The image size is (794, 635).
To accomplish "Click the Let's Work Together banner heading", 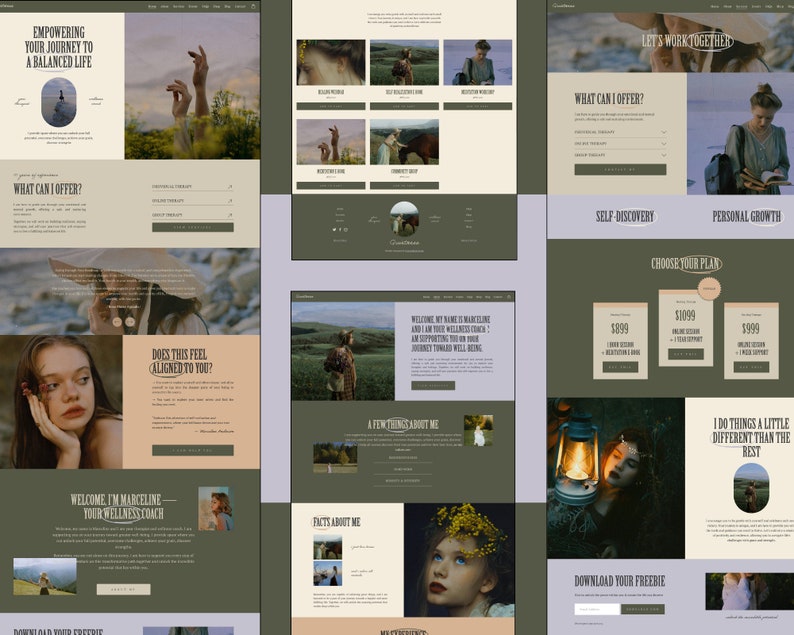I will [x=687, y=41].
